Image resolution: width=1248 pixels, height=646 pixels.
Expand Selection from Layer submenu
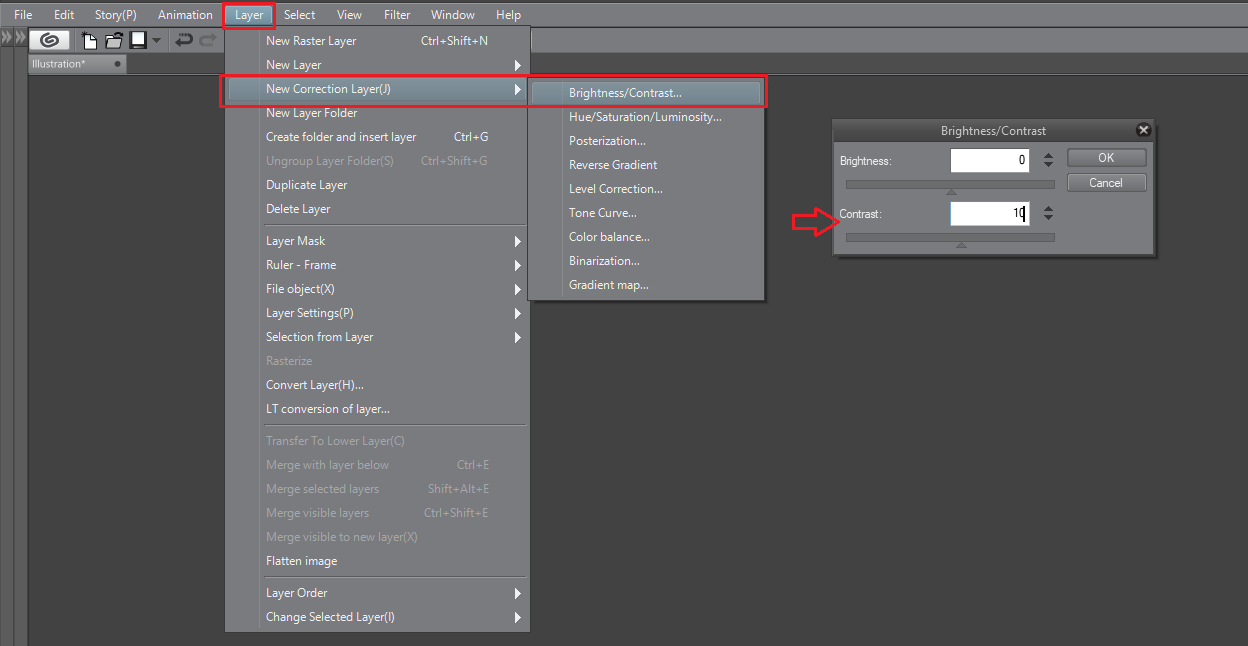point(377,337)
